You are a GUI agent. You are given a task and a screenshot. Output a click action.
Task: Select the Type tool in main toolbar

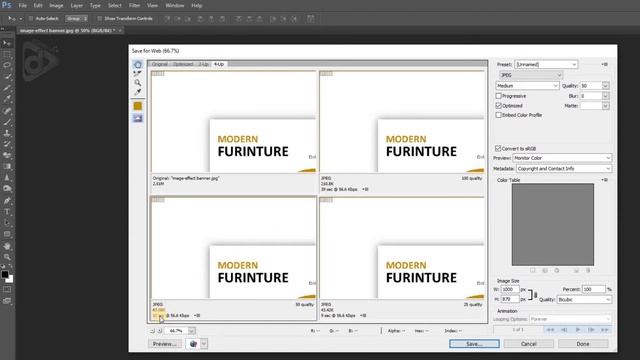[7, 212]
